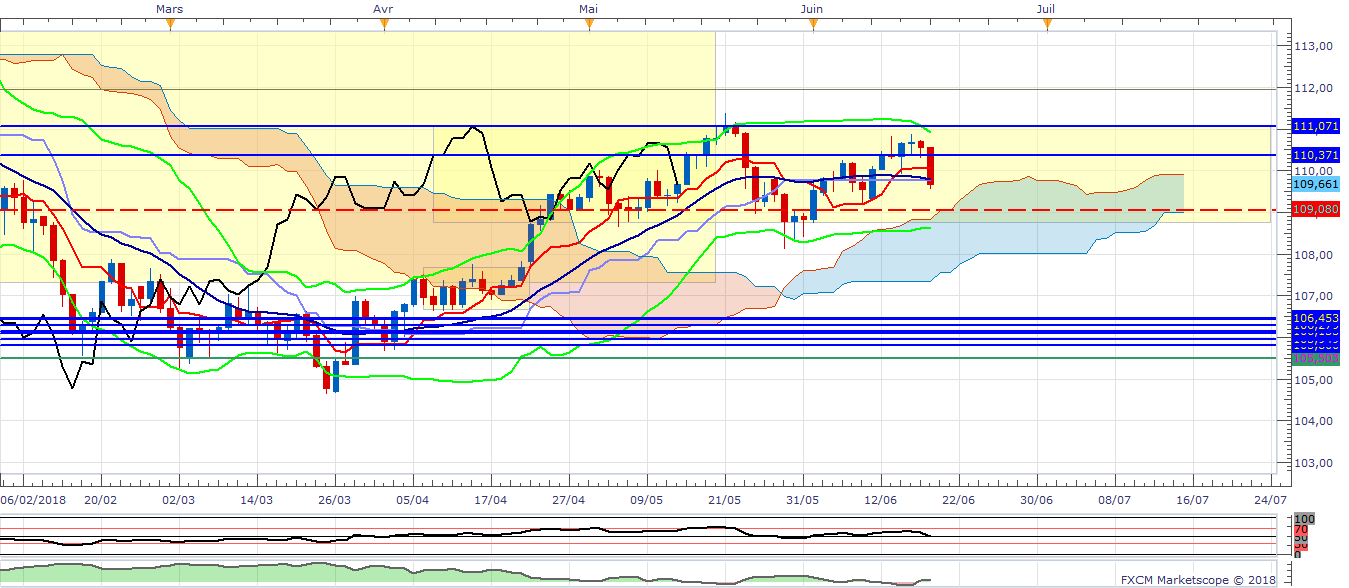This screenshot has height=588, width=1349.
Task: Select the Mai month marker triangle
Action: click(x=590, y=25)
